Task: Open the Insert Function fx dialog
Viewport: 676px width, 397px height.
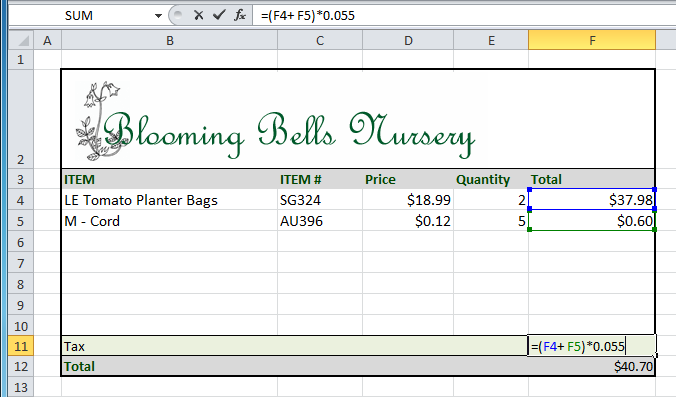Action: (240, 16)
